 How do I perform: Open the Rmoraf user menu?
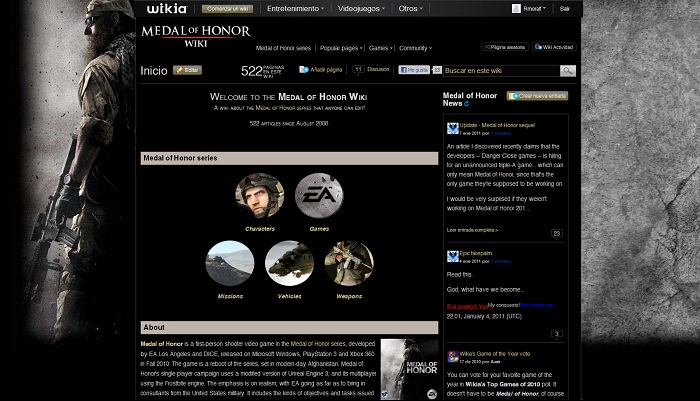535,8
